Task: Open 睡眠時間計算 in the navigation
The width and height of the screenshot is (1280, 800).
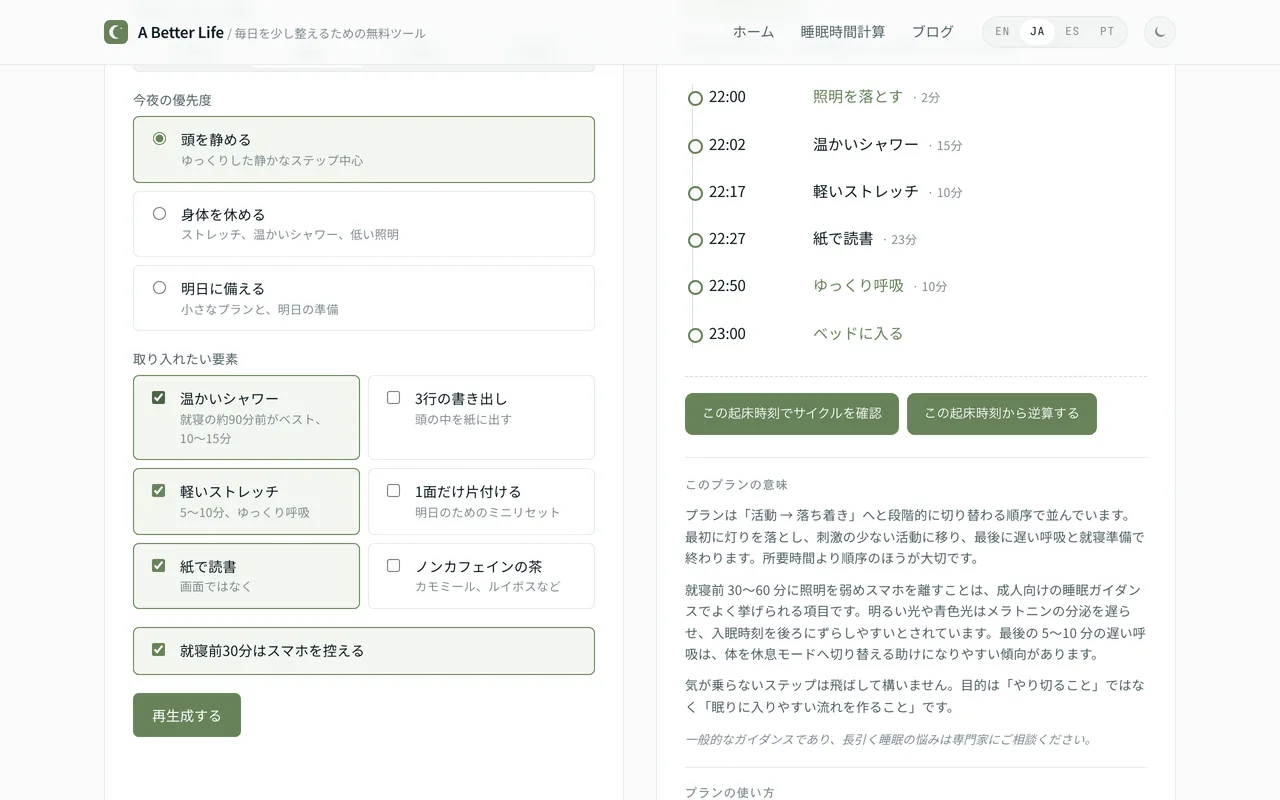Action: coord(843,32)
